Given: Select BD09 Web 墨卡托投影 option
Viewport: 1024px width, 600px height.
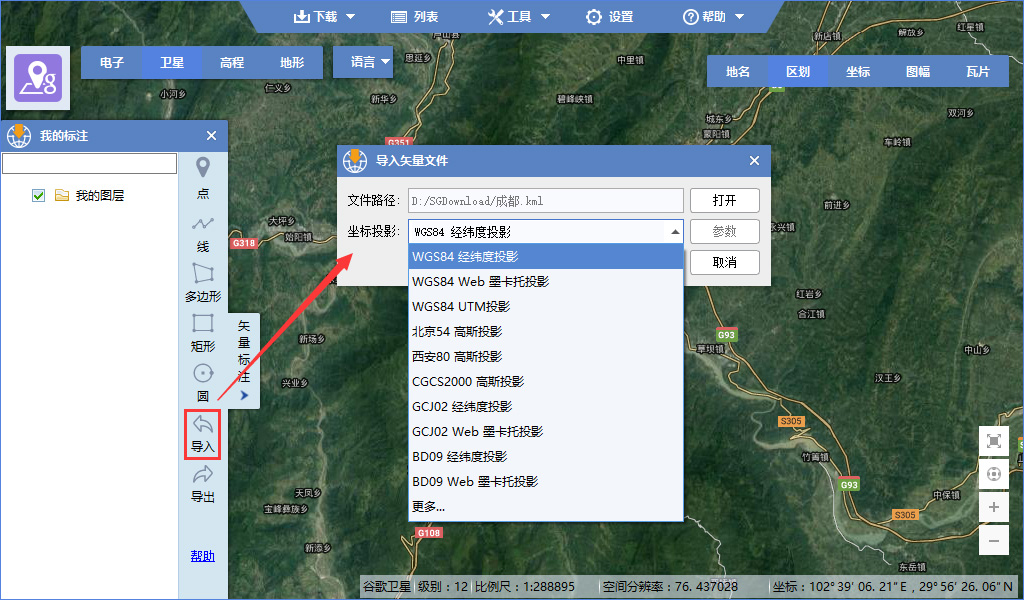Looking at the screenshot, I should 546,481.
